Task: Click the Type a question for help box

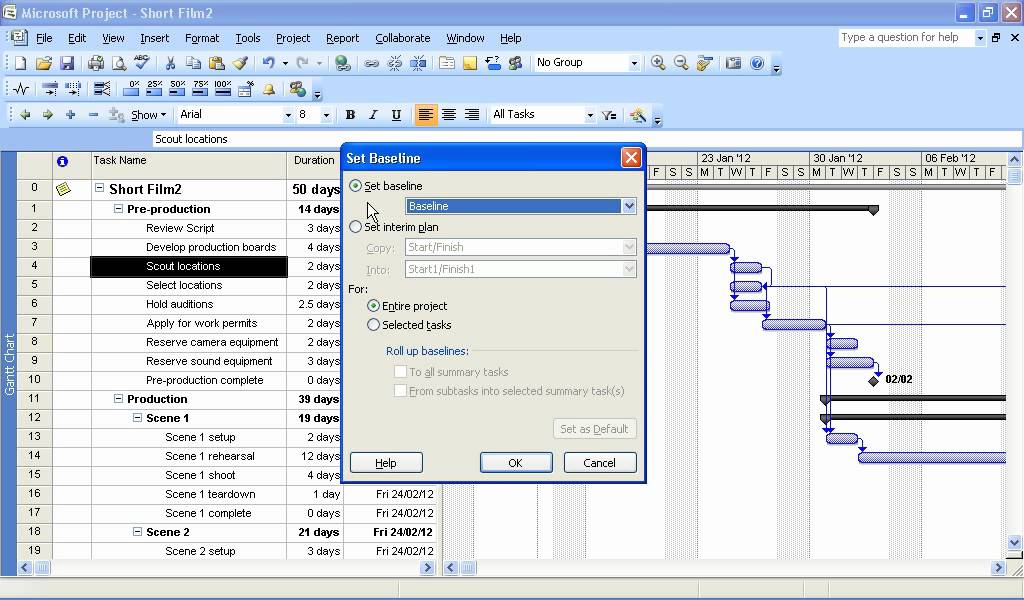Action: pyautogui.click(x=906, y=38)
